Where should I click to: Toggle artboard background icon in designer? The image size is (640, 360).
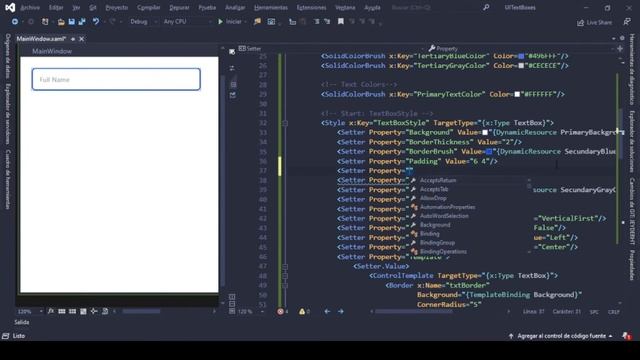pos(83,311)
